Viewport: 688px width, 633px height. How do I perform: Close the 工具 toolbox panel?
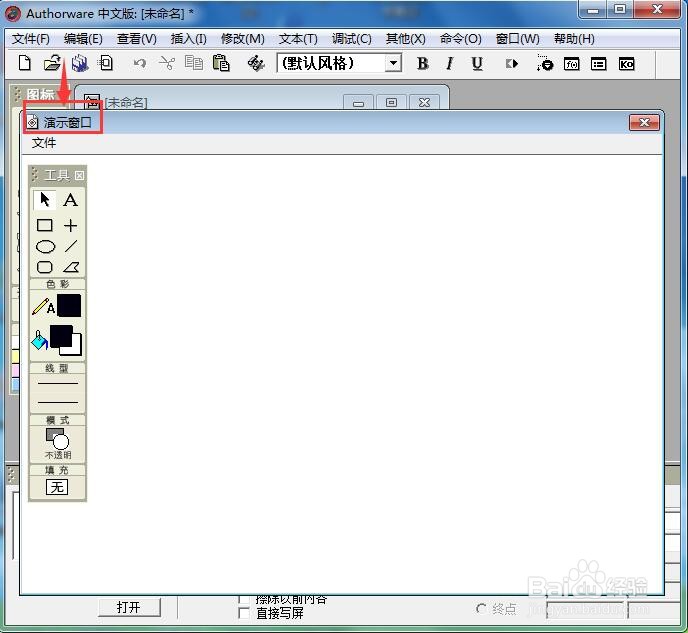(x=79, y=175)
